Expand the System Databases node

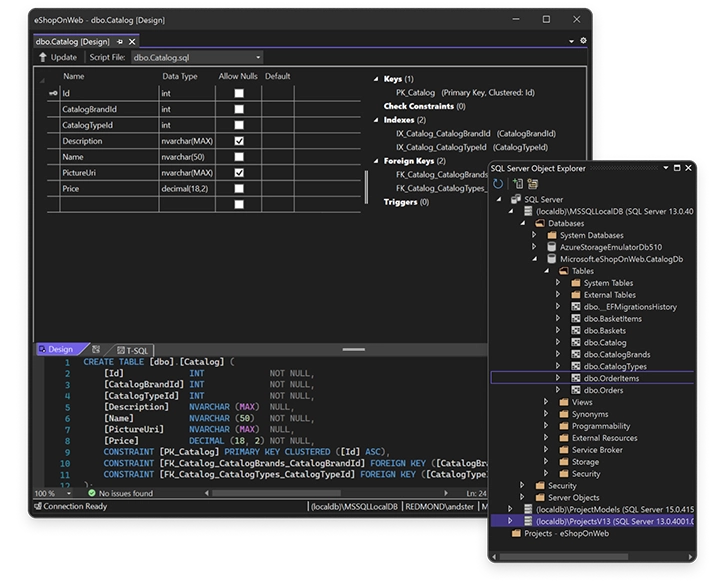coord(534,235)
